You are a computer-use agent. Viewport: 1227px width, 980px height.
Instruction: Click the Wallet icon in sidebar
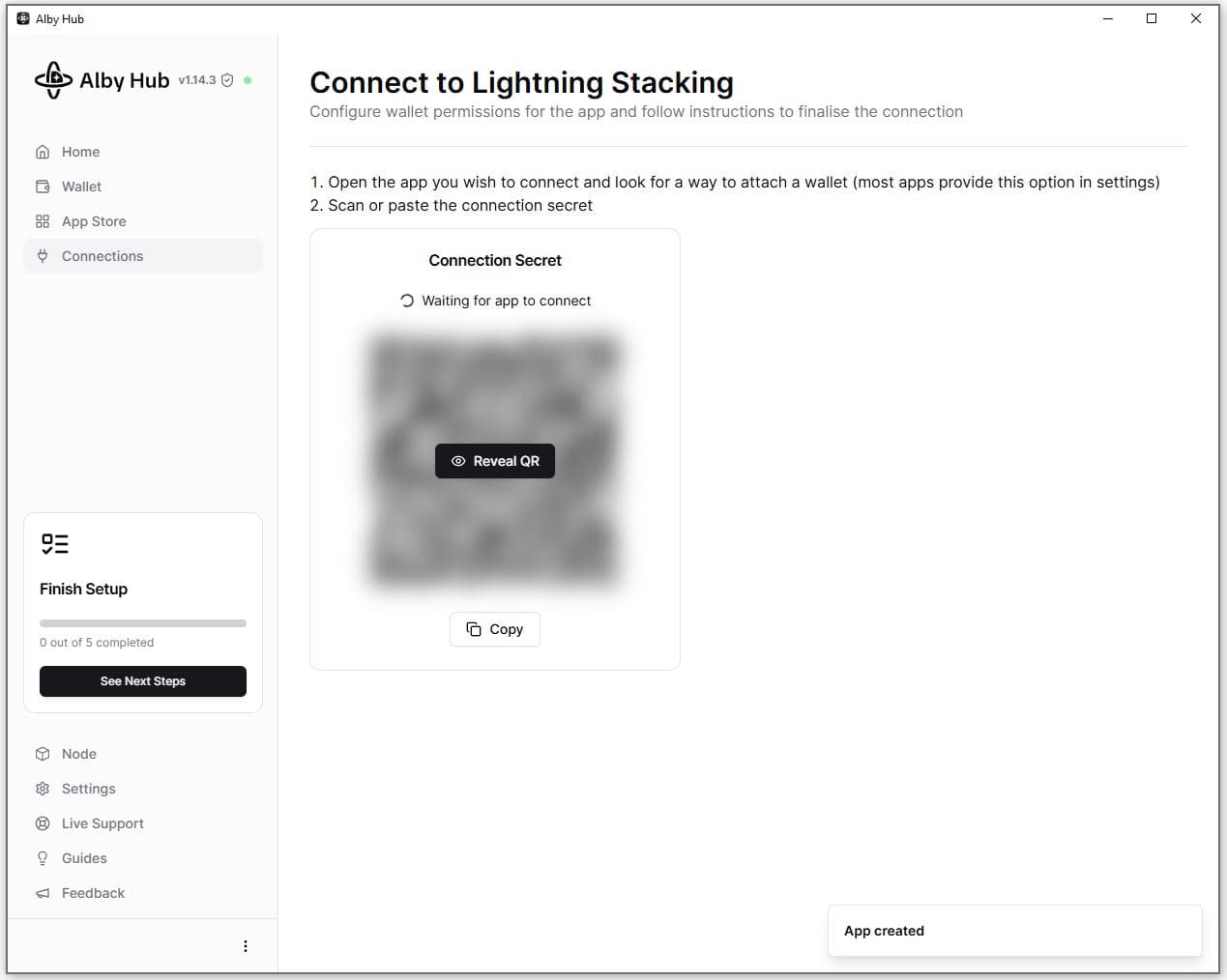[x=43, y=187]
